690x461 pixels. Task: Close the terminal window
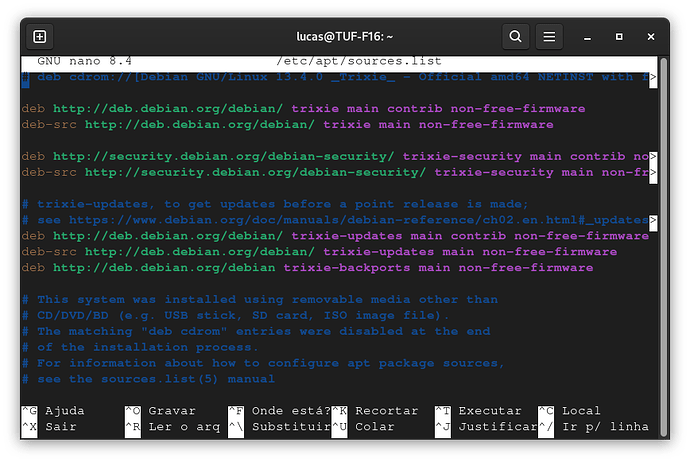tap(648, 37)
